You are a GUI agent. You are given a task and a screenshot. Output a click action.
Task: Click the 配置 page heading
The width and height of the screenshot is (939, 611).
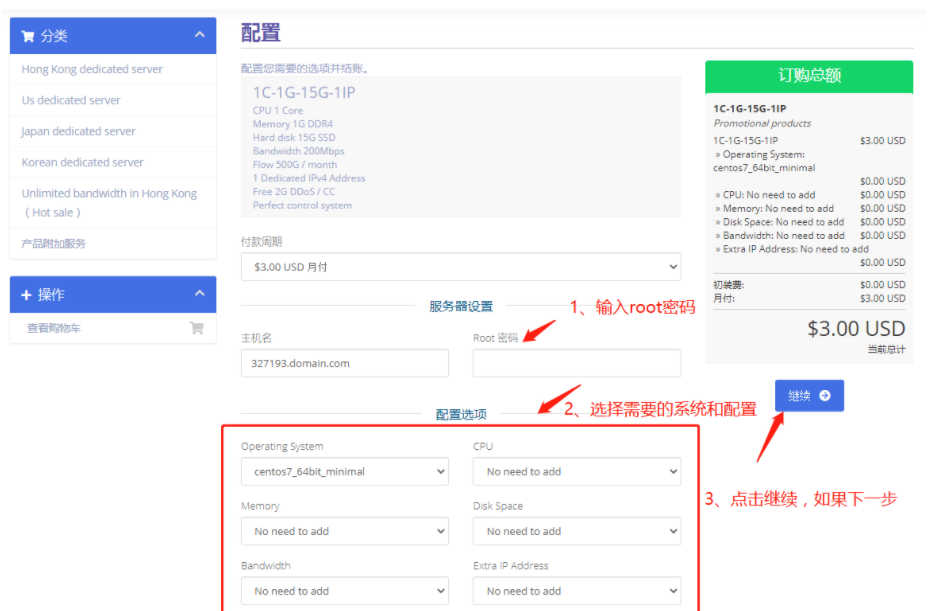pos(261,32)
